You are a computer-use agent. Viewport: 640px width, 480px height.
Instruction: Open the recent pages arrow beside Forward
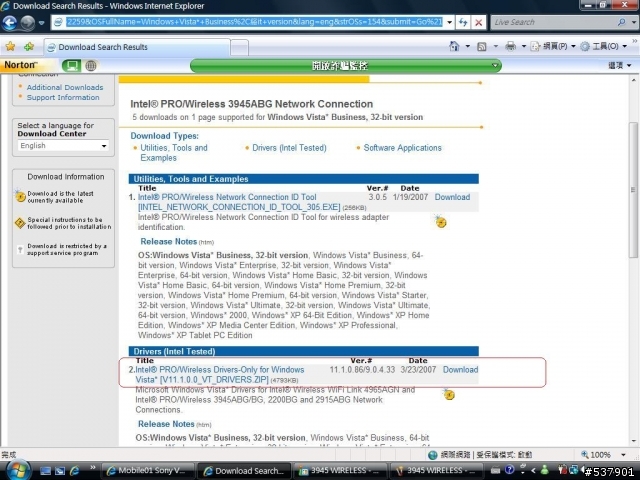(x=41, y=23)
